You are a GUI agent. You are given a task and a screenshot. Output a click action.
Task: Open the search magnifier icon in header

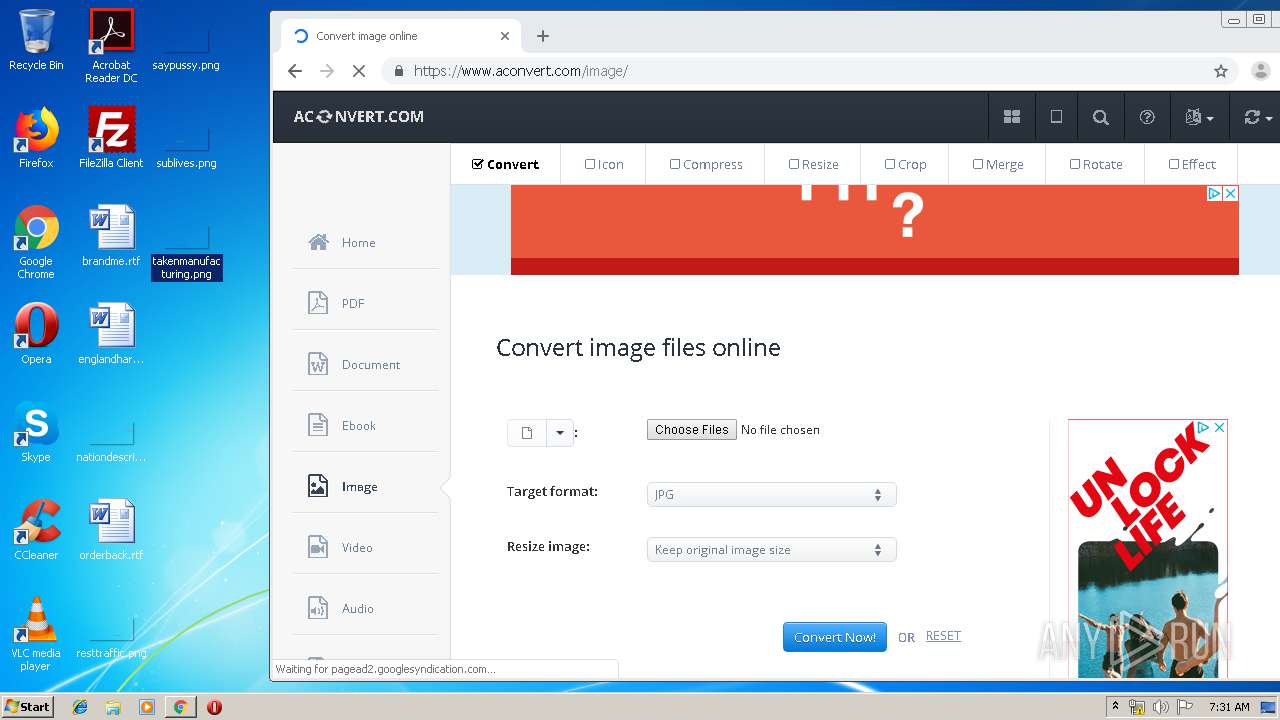click(x=1101, y=117)
